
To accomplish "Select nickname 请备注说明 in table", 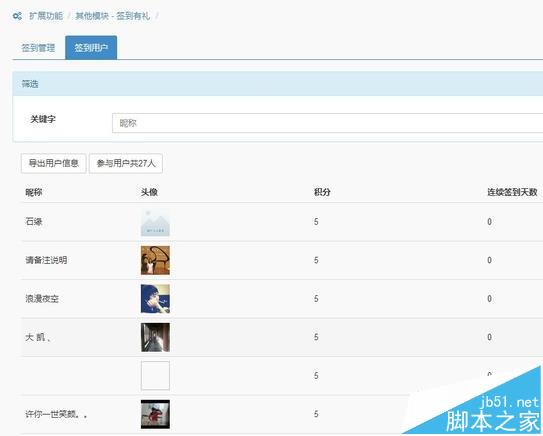I will [x=46, y=260].
